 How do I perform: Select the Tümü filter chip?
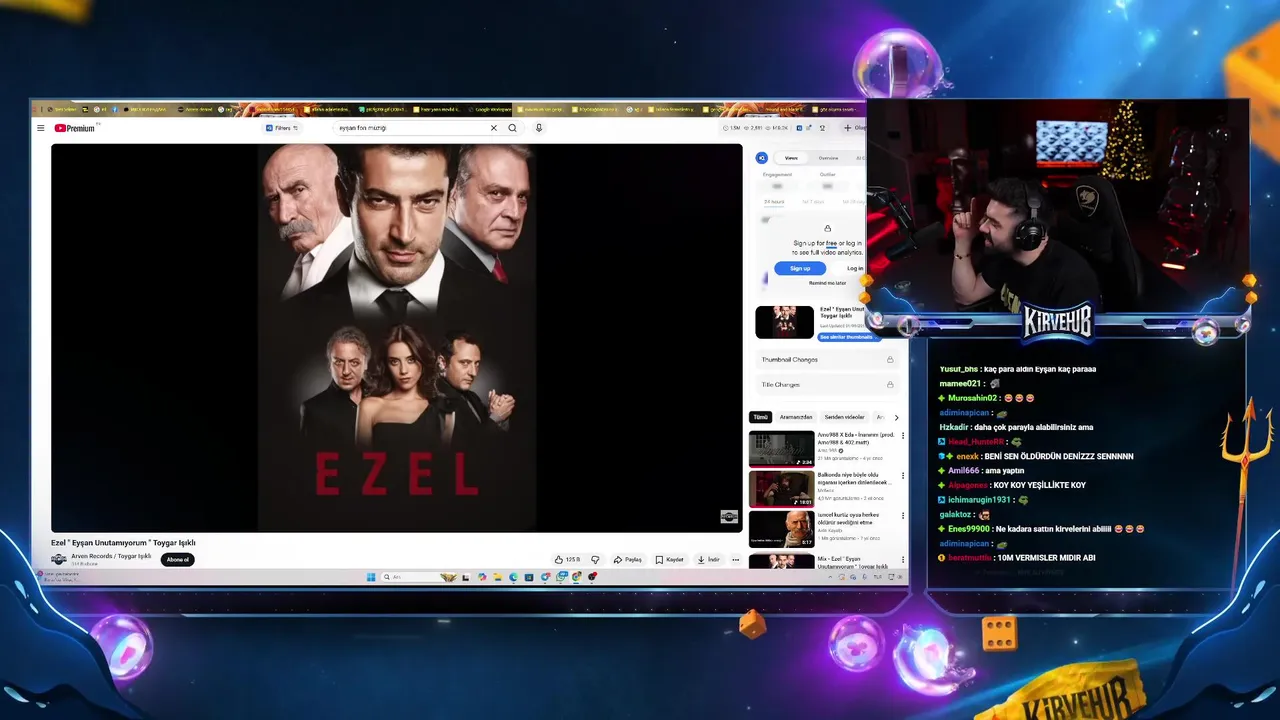[760, 417]
